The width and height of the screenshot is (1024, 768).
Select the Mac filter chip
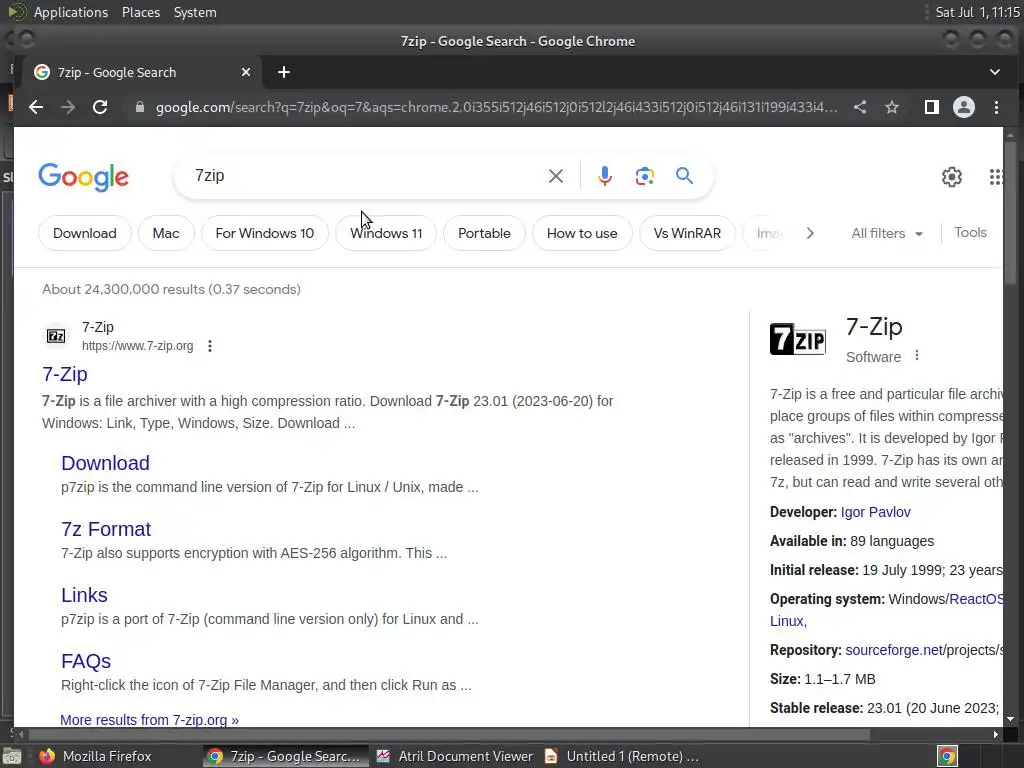pyautogui.click(x=166, y=233)
